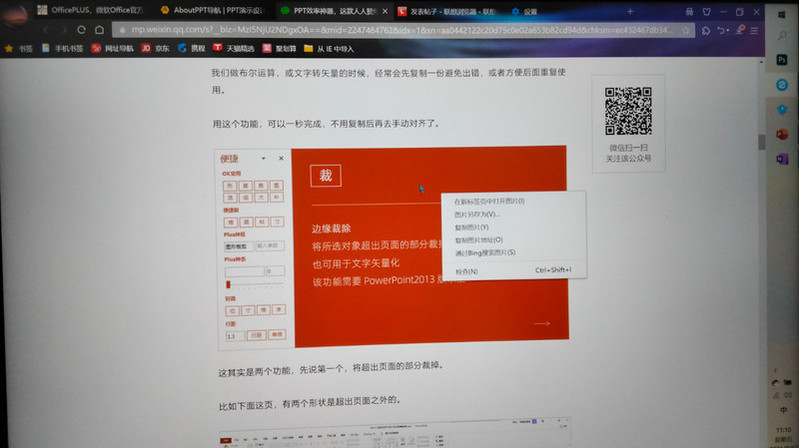Close the 便捷 panel with the X
799x448 pixels.
[x=281, y=158]
